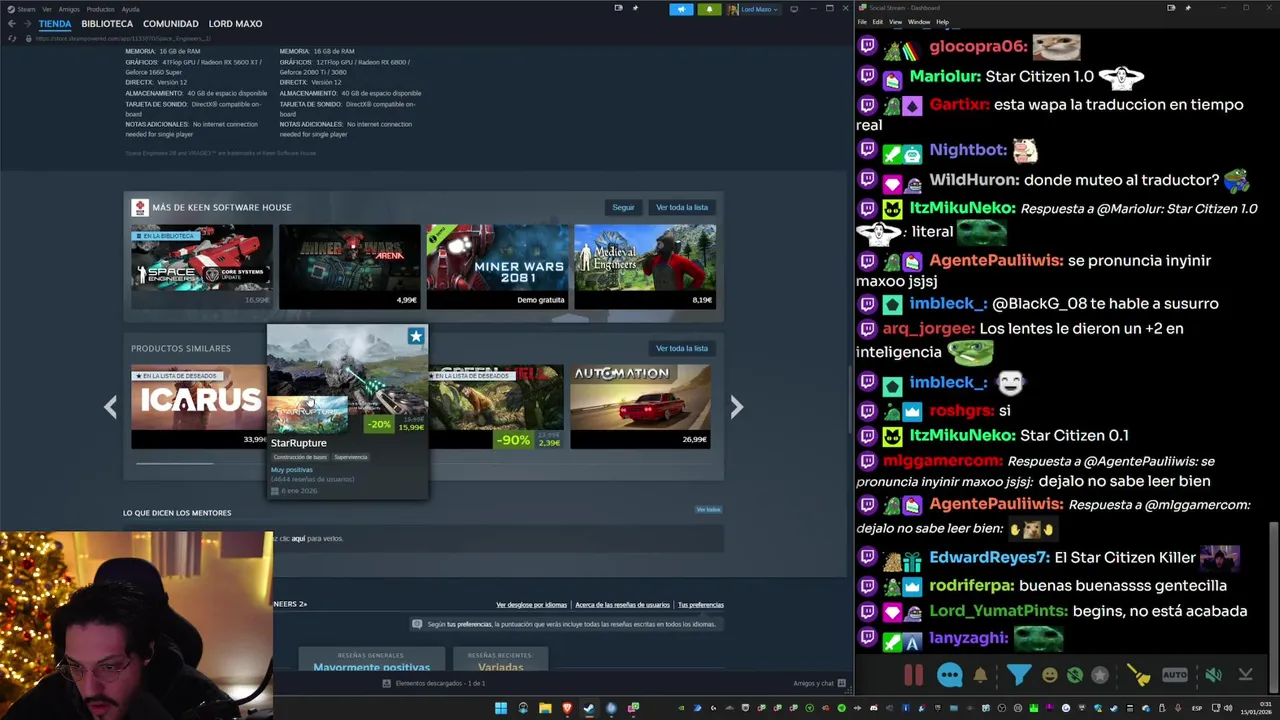
Task: Click the gray star icon in Social Stream
Action: [x=1100, y=675]
